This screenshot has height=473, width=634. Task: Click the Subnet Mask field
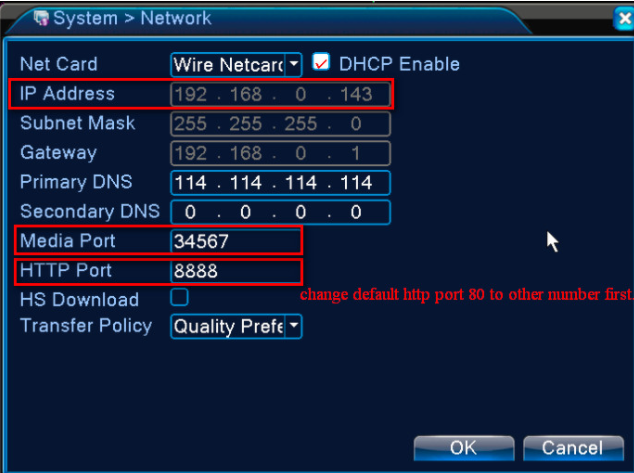pyautogui.click(x=281, y=124)
